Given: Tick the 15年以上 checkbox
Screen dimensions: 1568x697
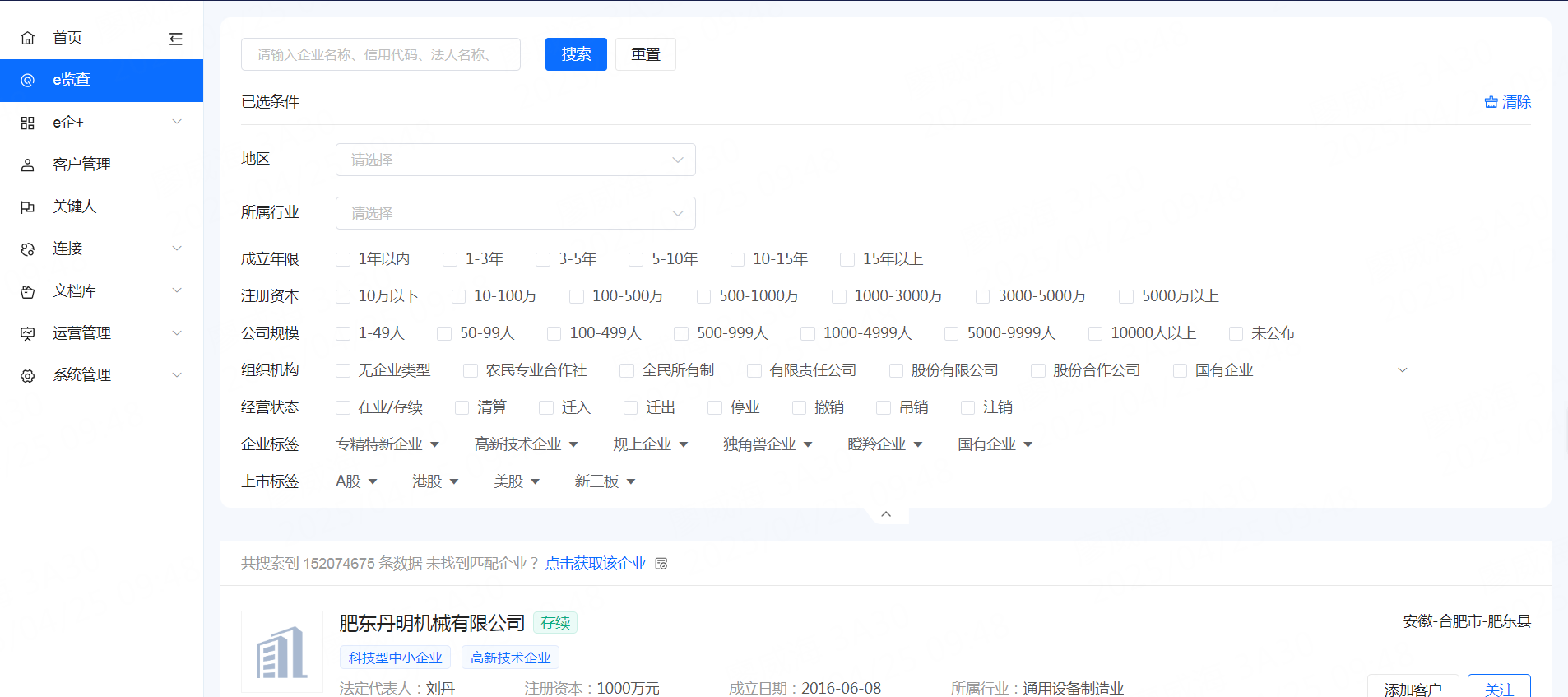Looking at the screenshot, I should point(847,259).
